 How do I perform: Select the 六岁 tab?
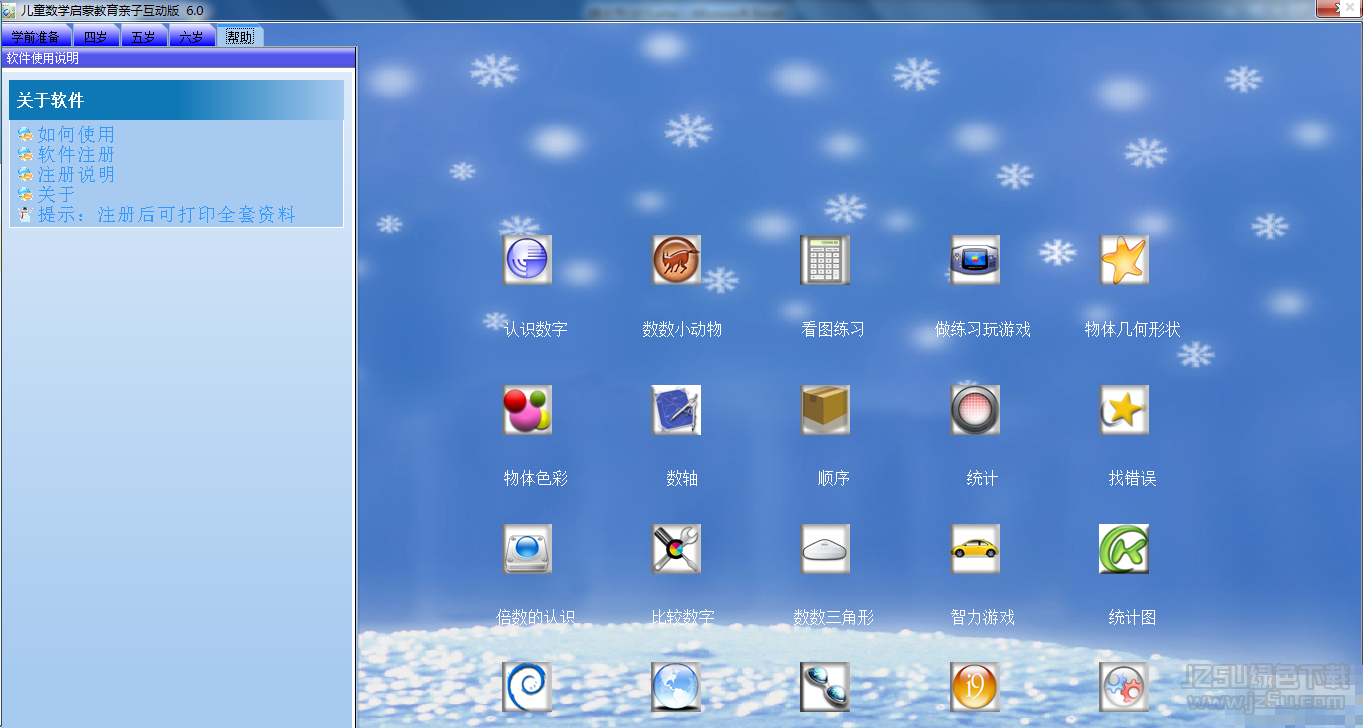coord(192,37)
